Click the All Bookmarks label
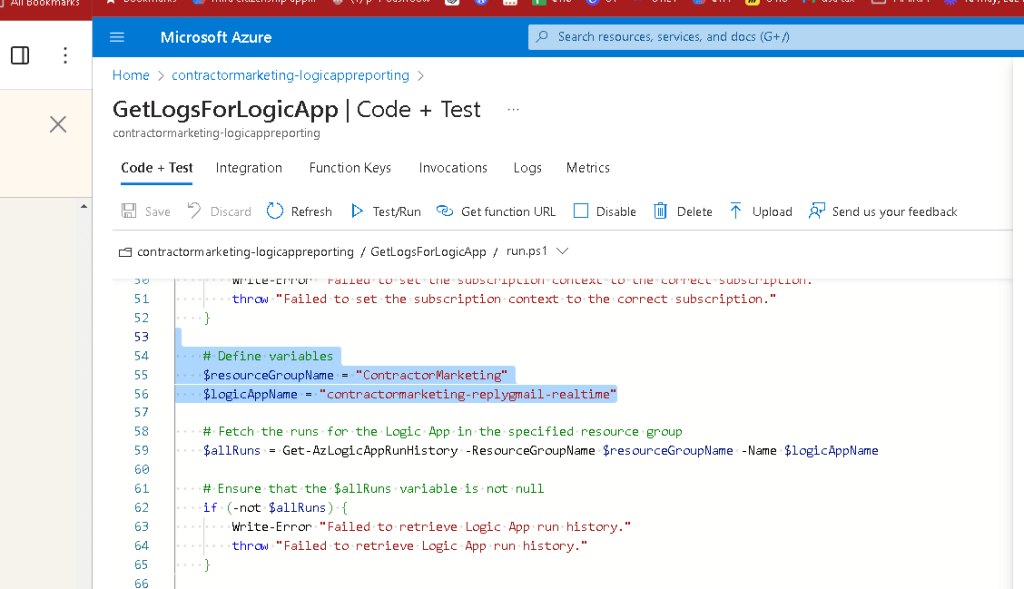 45,3
